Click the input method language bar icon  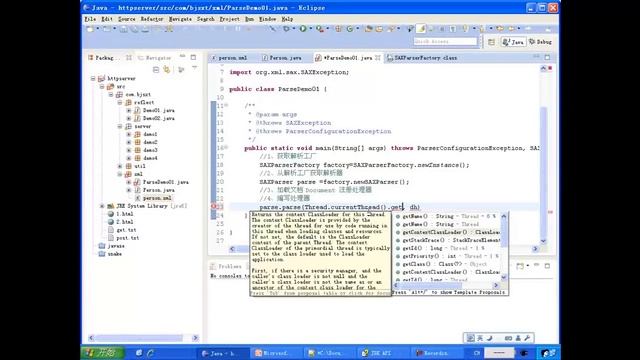[x=471, y=338]
